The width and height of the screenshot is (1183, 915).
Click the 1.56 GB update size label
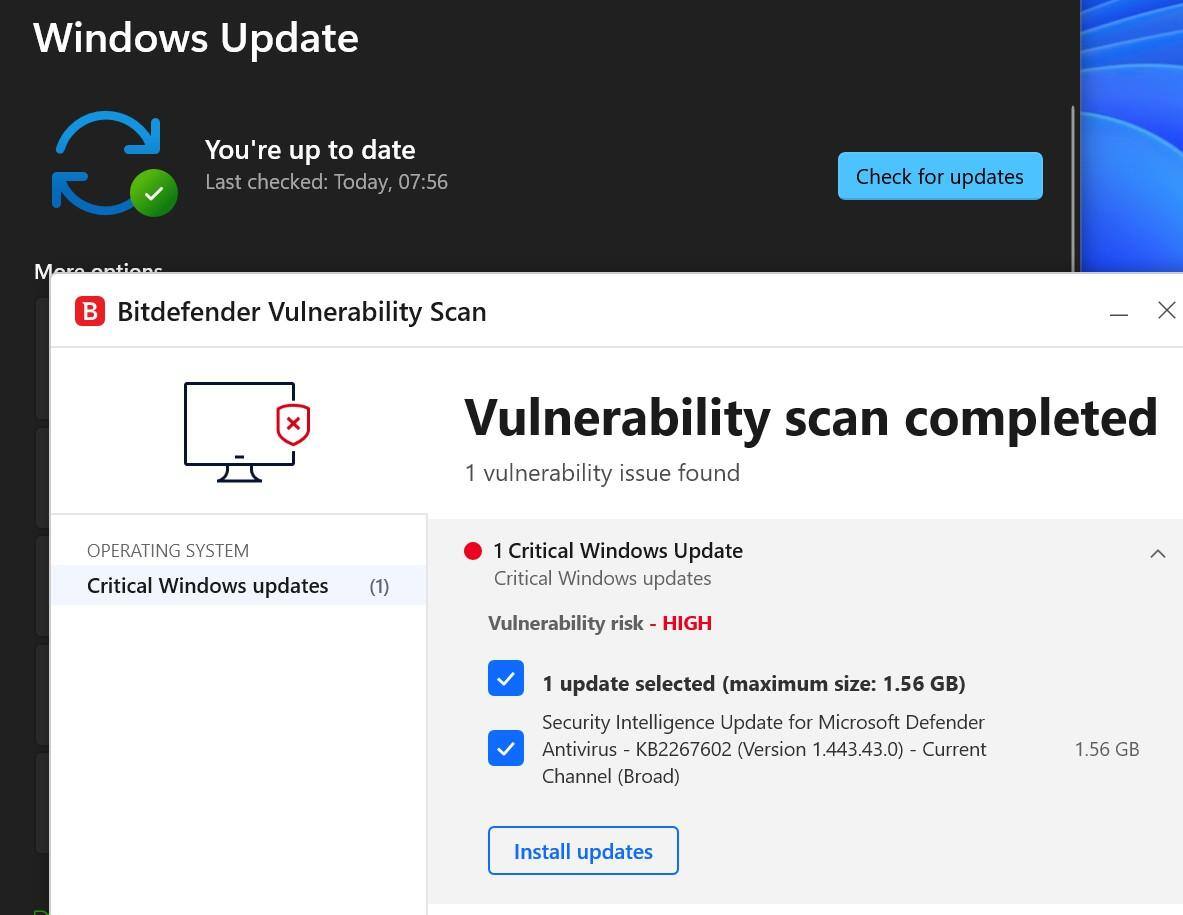point(1106,749)
